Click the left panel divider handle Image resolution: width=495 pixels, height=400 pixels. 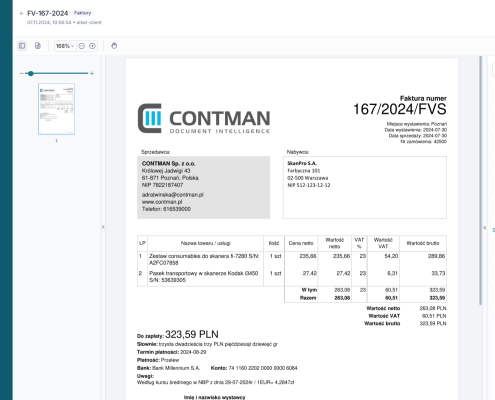103,227
